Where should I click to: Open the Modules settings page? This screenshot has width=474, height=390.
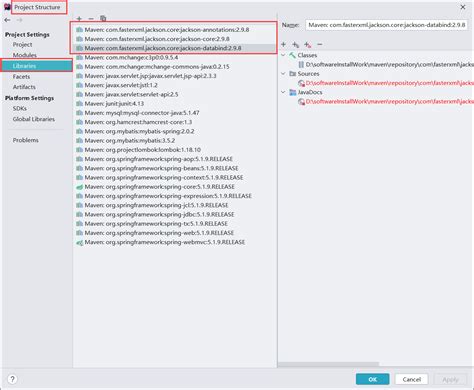coord(25,55)
